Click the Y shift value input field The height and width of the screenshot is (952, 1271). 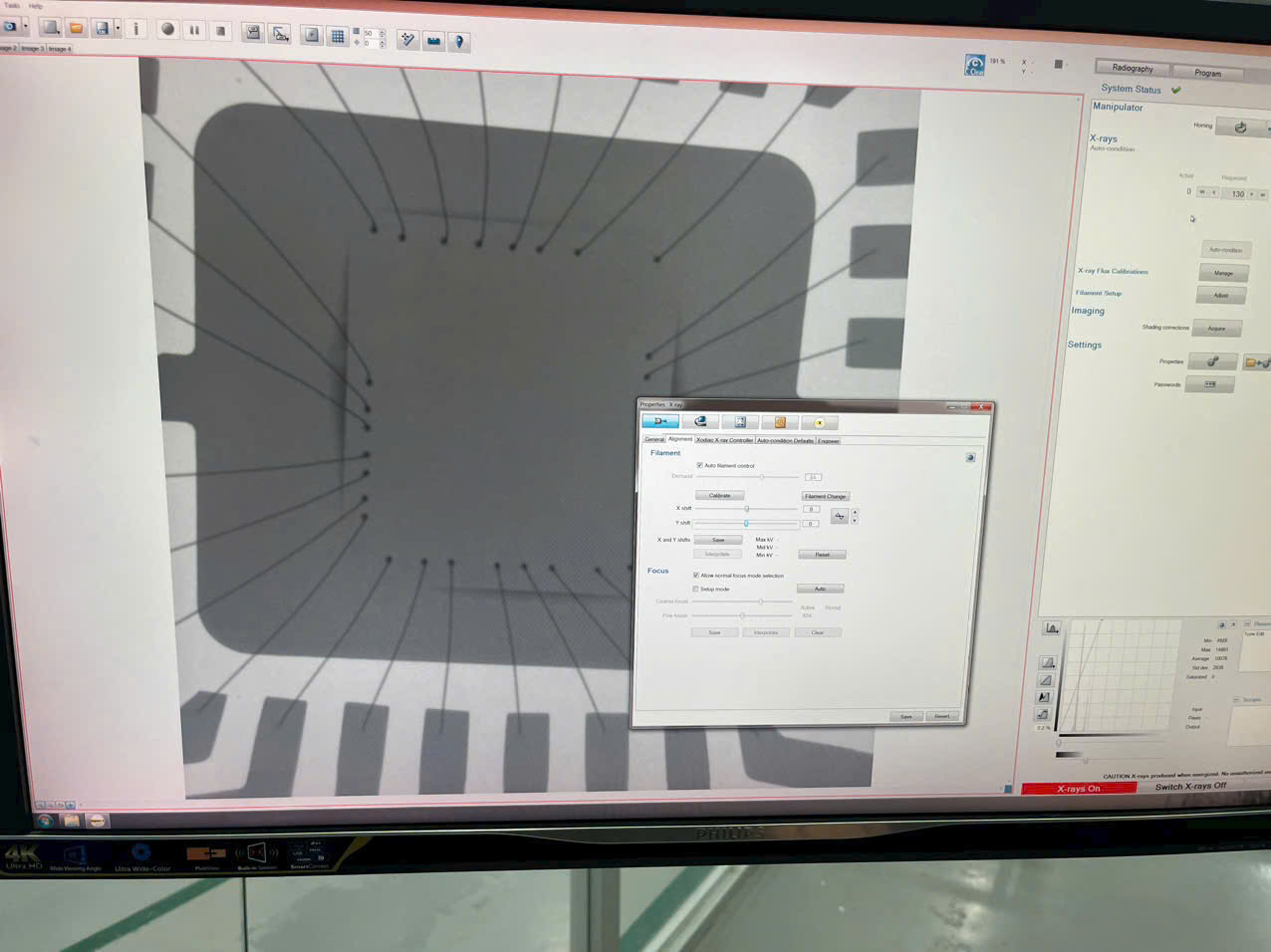pyautogui.click(x=811, y=523)
